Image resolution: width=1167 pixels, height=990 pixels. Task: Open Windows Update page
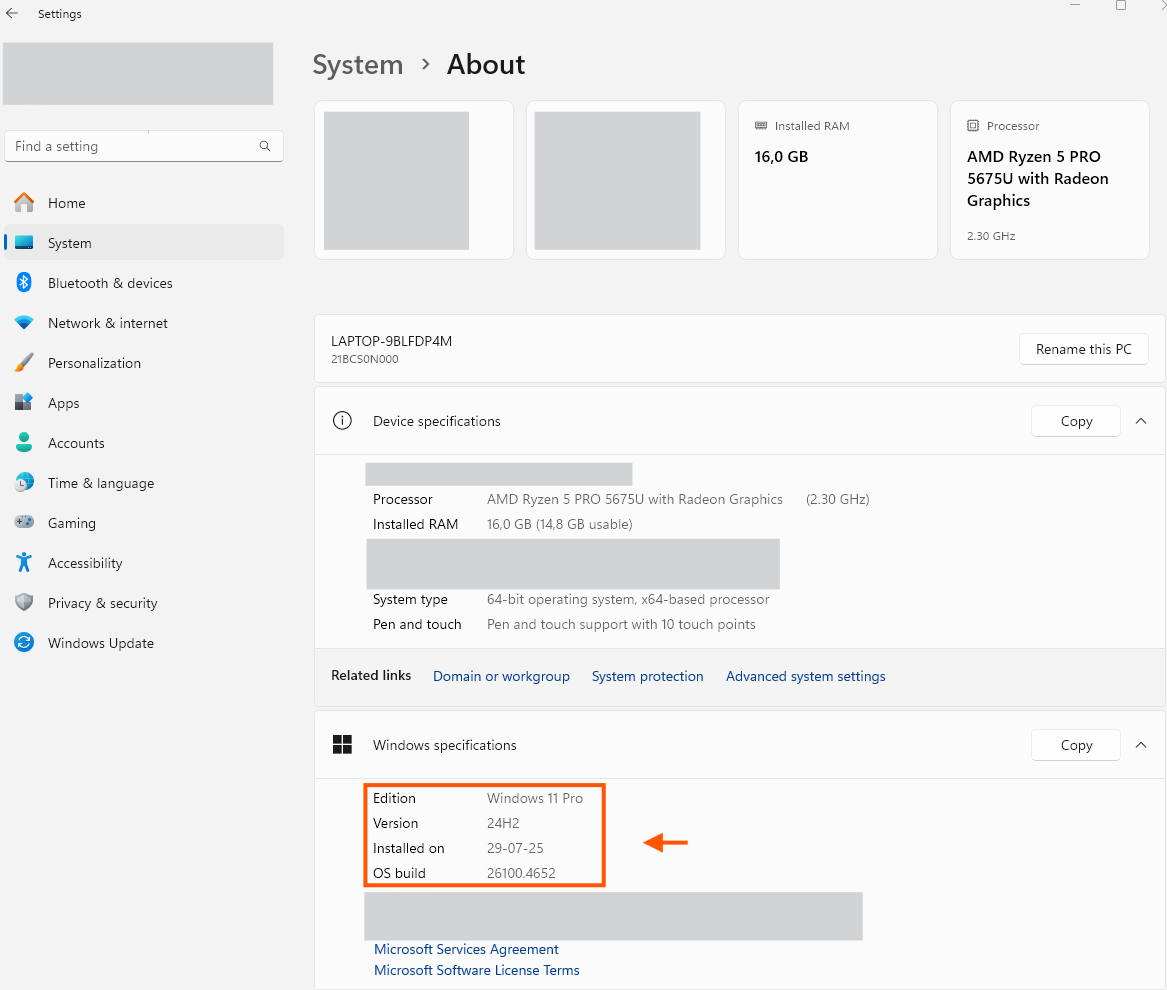144,643
